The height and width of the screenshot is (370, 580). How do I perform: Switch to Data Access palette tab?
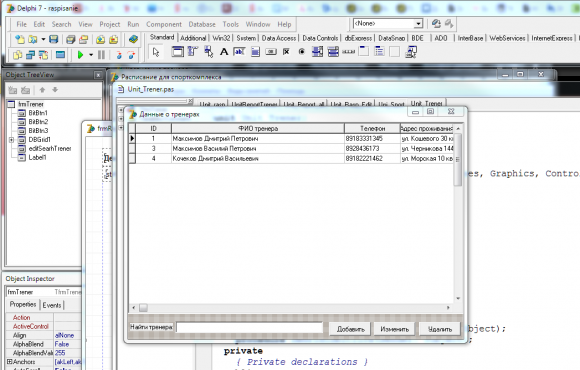pyautogui.click(x=279, y=38)
